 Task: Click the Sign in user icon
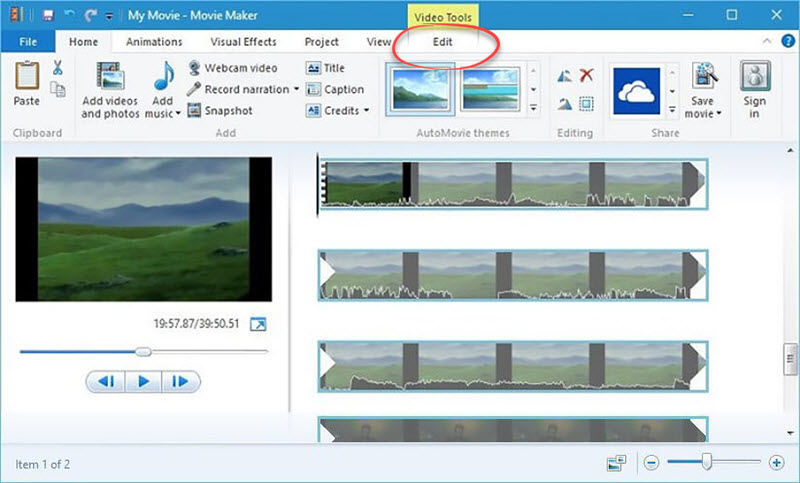pos(755,76)
